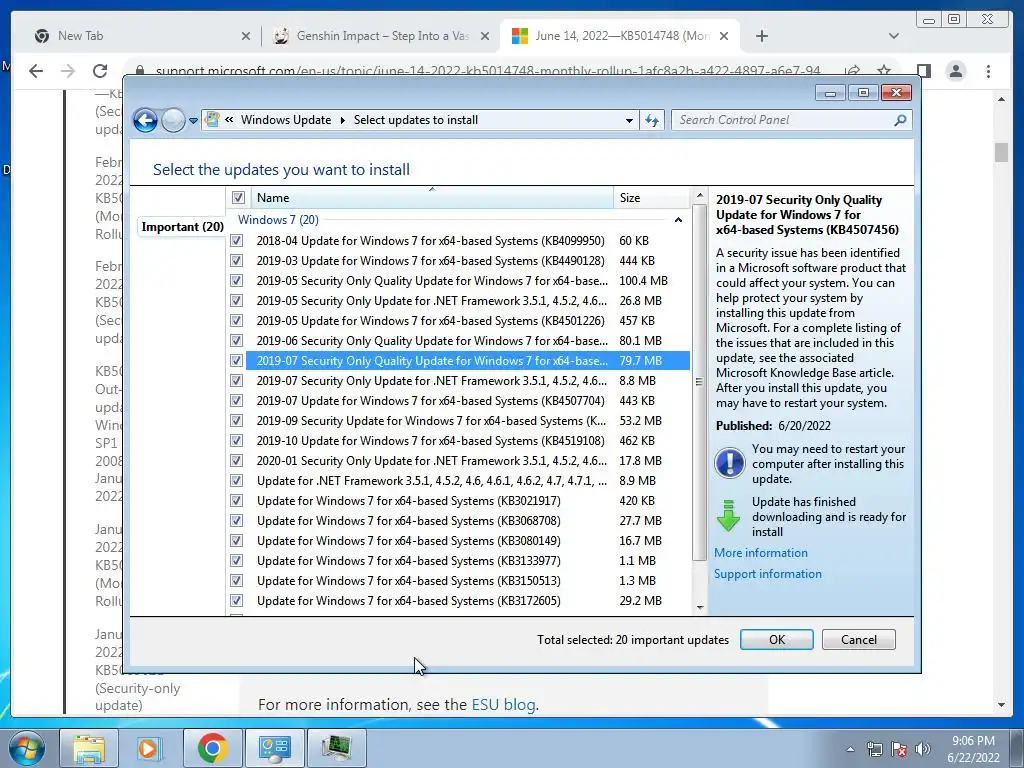Uncheck the KB4501226 update checkbox
Image resolution: width=1024 pixels, height=768 pixels.
click(x=236, y=321)
